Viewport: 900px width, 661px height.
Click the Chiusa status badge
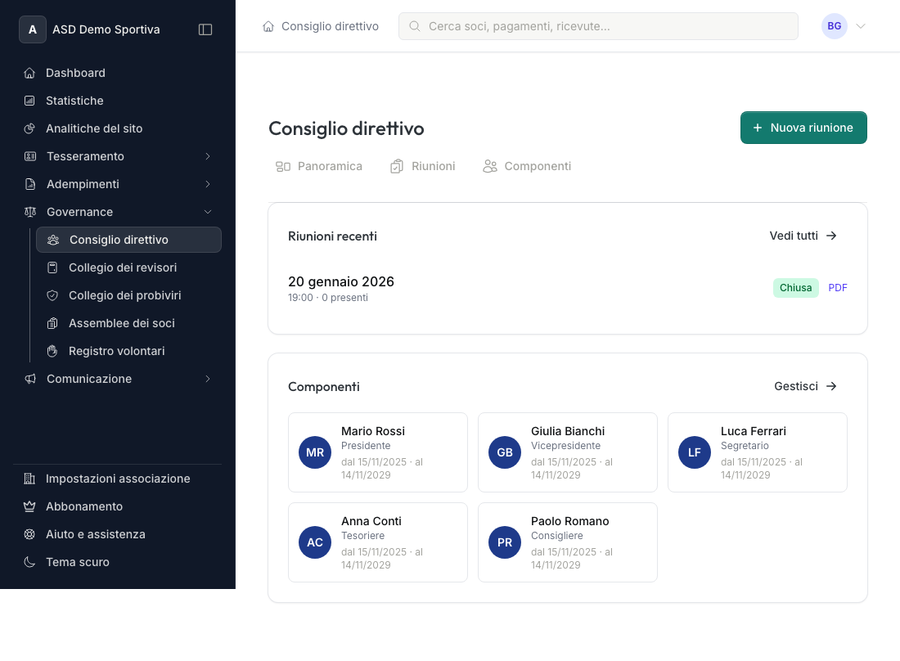coord(796,288)
